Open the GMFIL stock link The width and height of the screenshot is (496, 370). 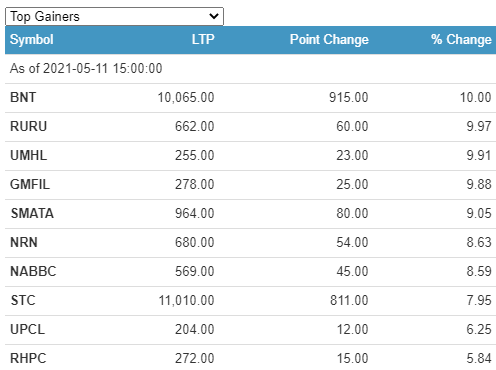(30, 185)
